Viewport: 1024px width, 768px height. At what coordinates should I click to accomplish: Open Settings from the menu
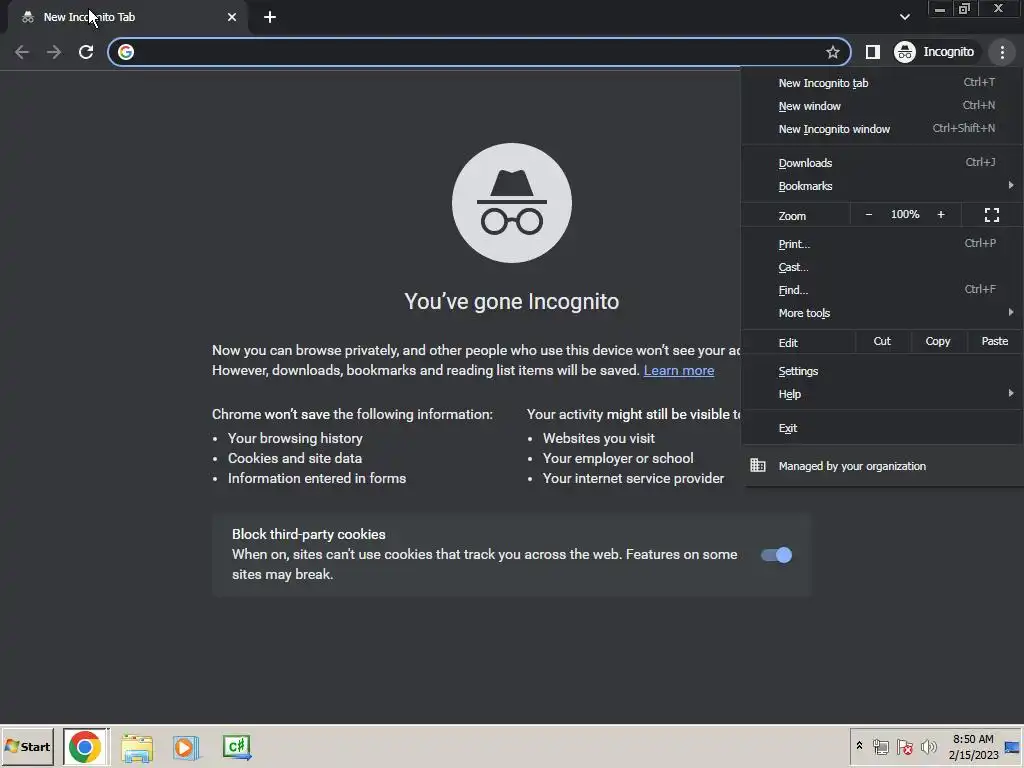(x=882, y=371)
